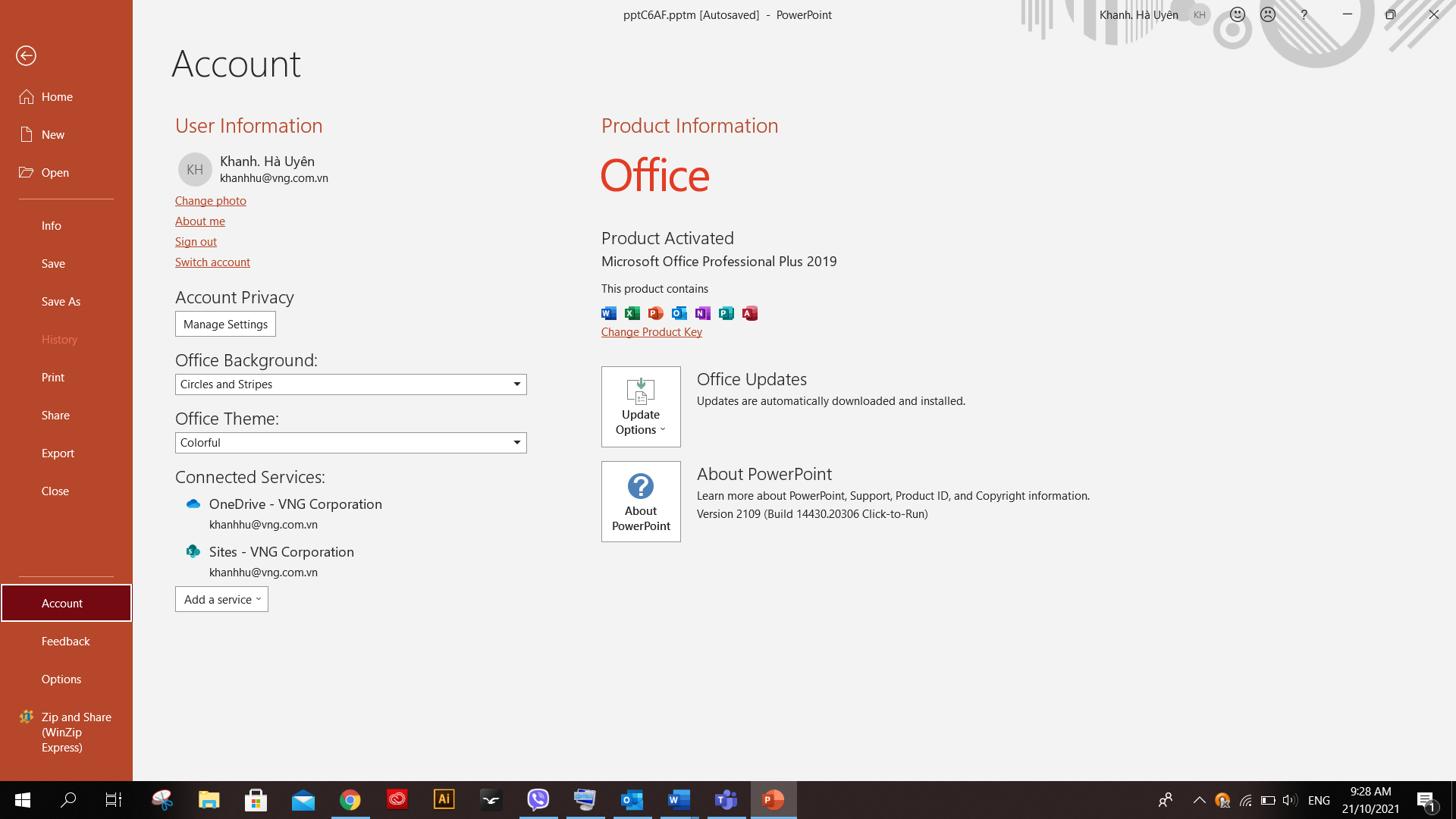Switch to Word on the taskbar

coord(679,800)
